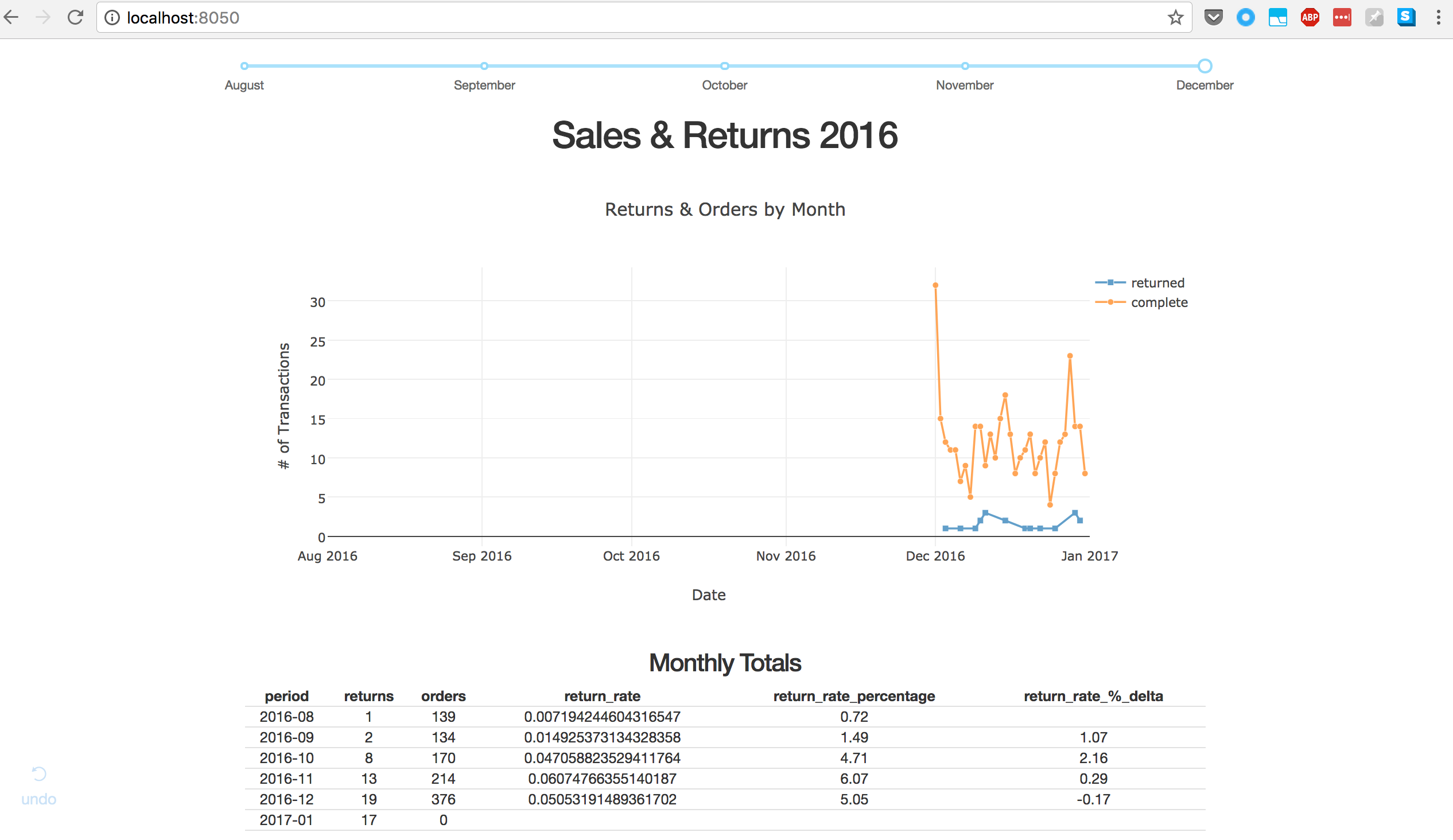Click the September slider label

484,85
